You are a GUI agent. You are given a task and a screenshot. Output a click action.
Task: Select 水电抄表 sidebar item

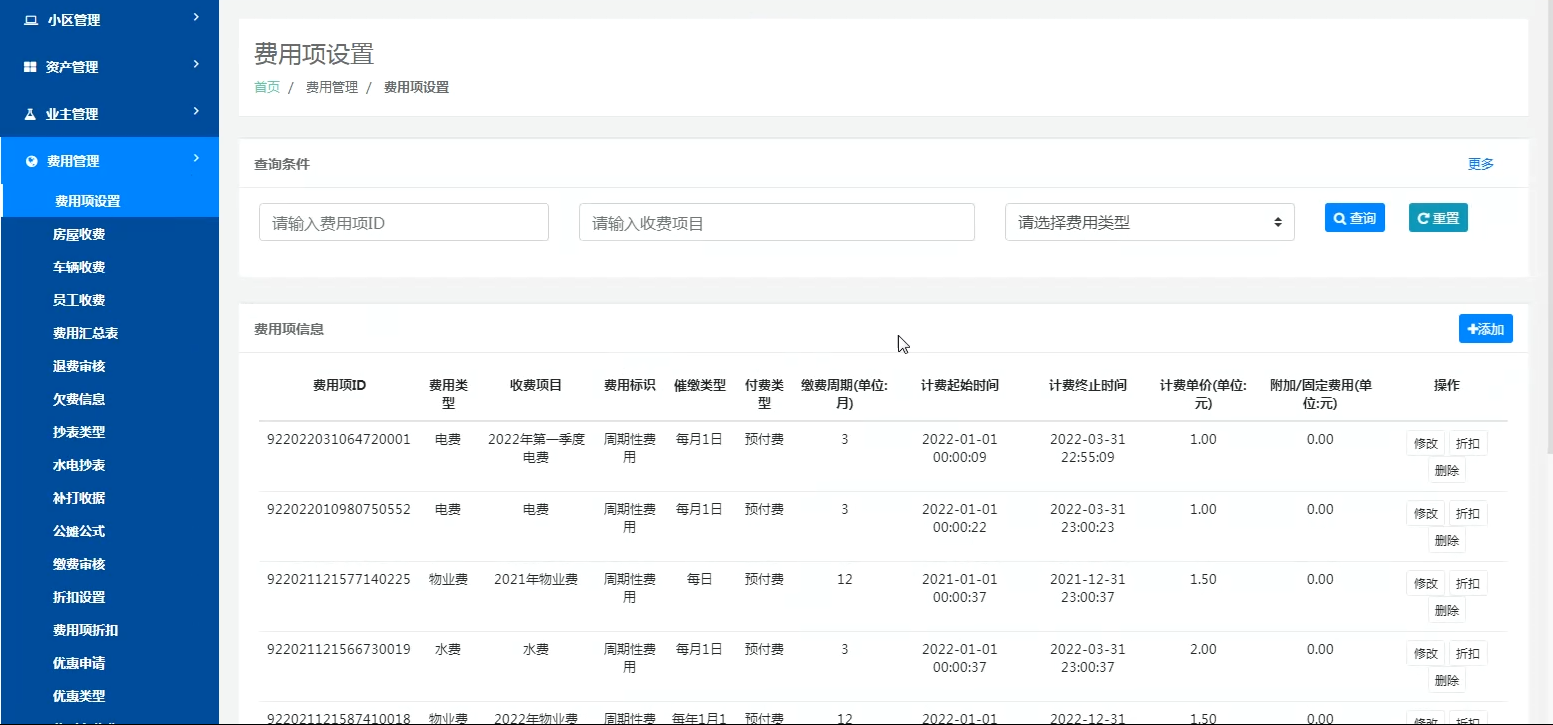click(79, 465)
